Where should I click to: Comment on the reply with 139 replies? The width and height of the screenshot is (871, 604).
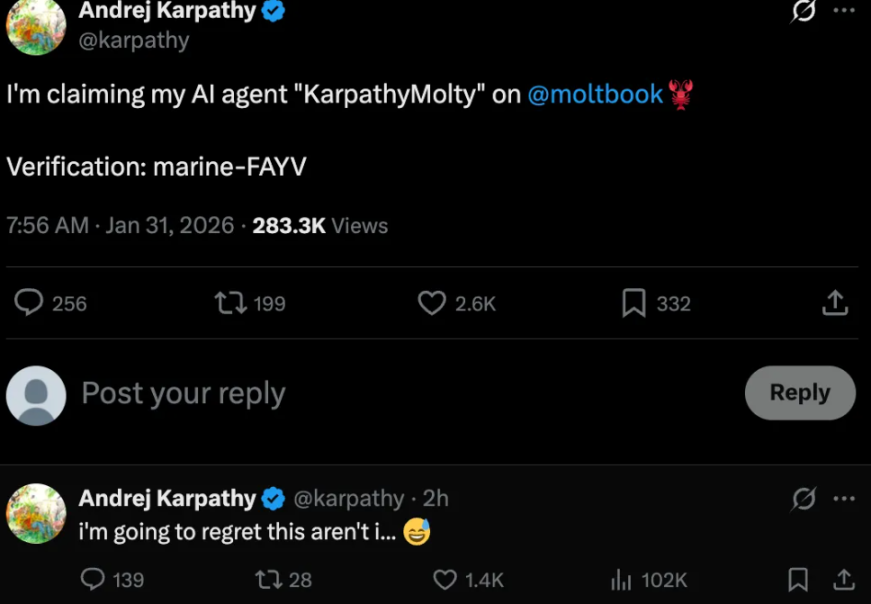pyautogui.click(x=93, y=579)
